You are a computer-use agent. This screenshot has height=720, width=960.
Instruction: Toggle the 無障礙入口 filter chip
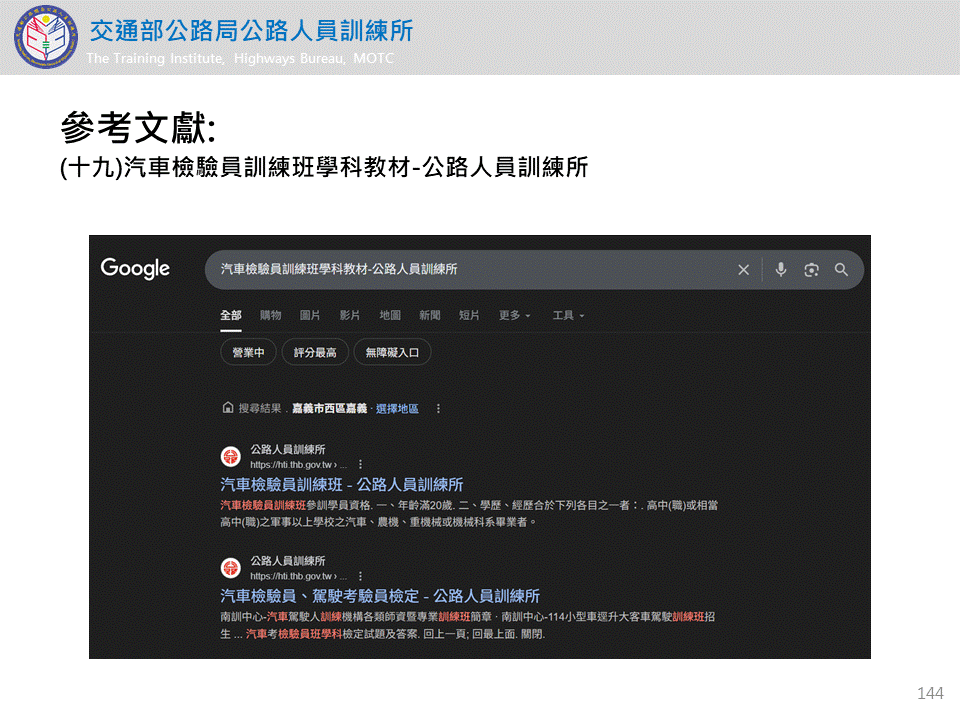click(392, 353)
